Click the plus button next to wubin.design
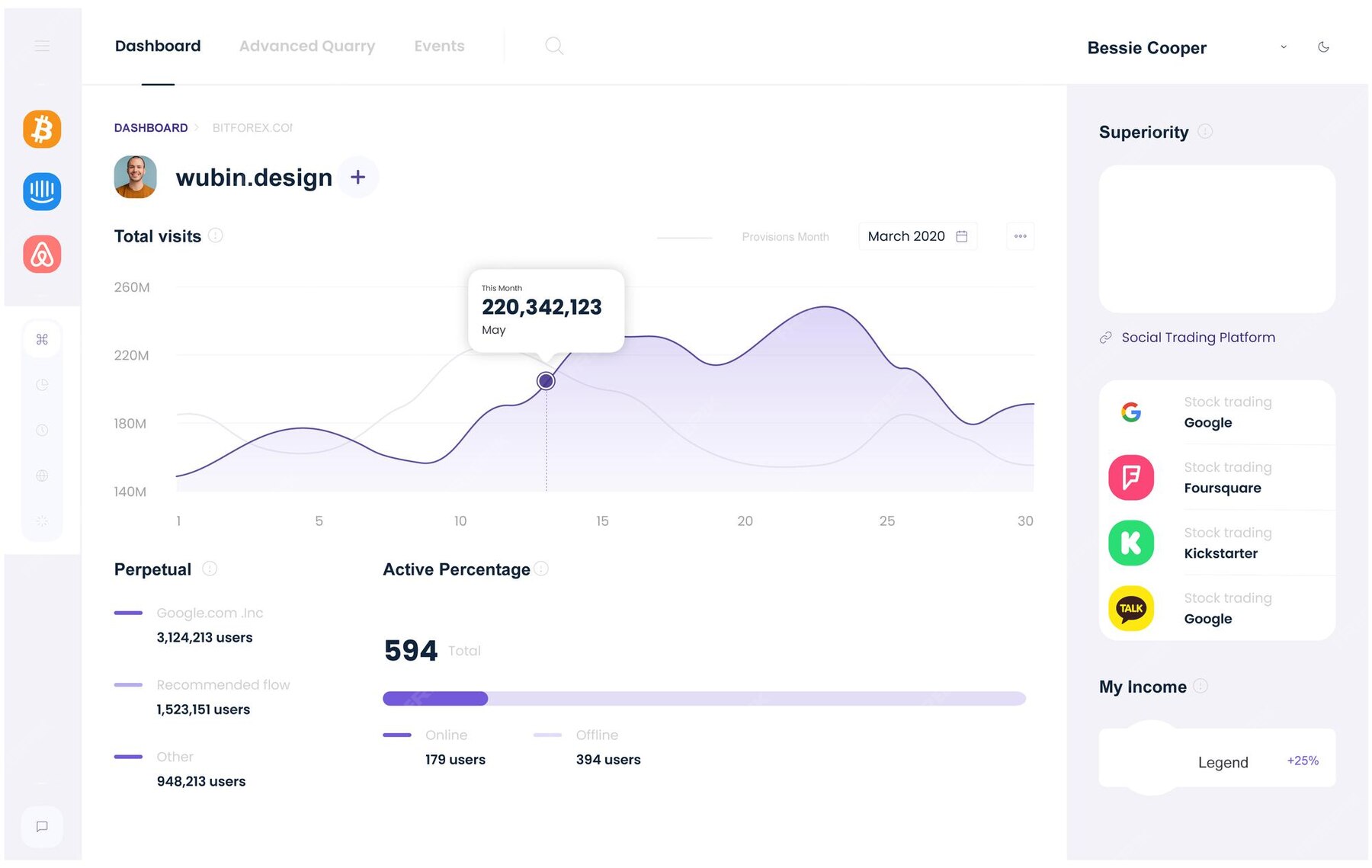This screenshot has height=868, width=1372. pos(357,177)
